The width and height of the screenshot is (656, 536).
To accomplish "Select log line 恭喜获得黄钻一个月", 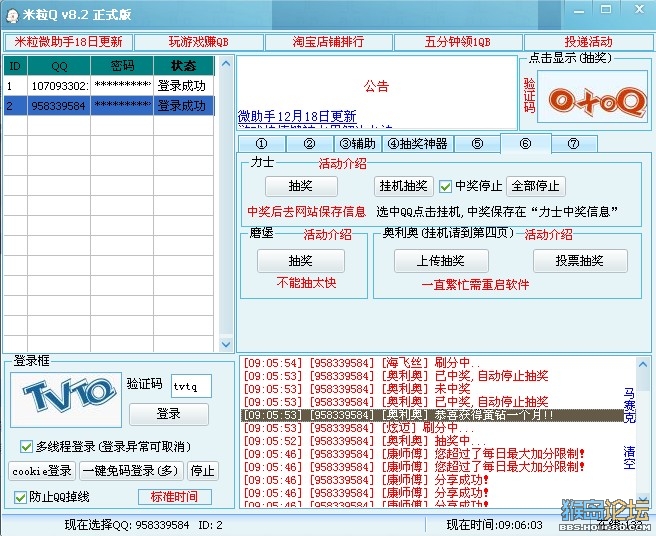I will 432,415.
